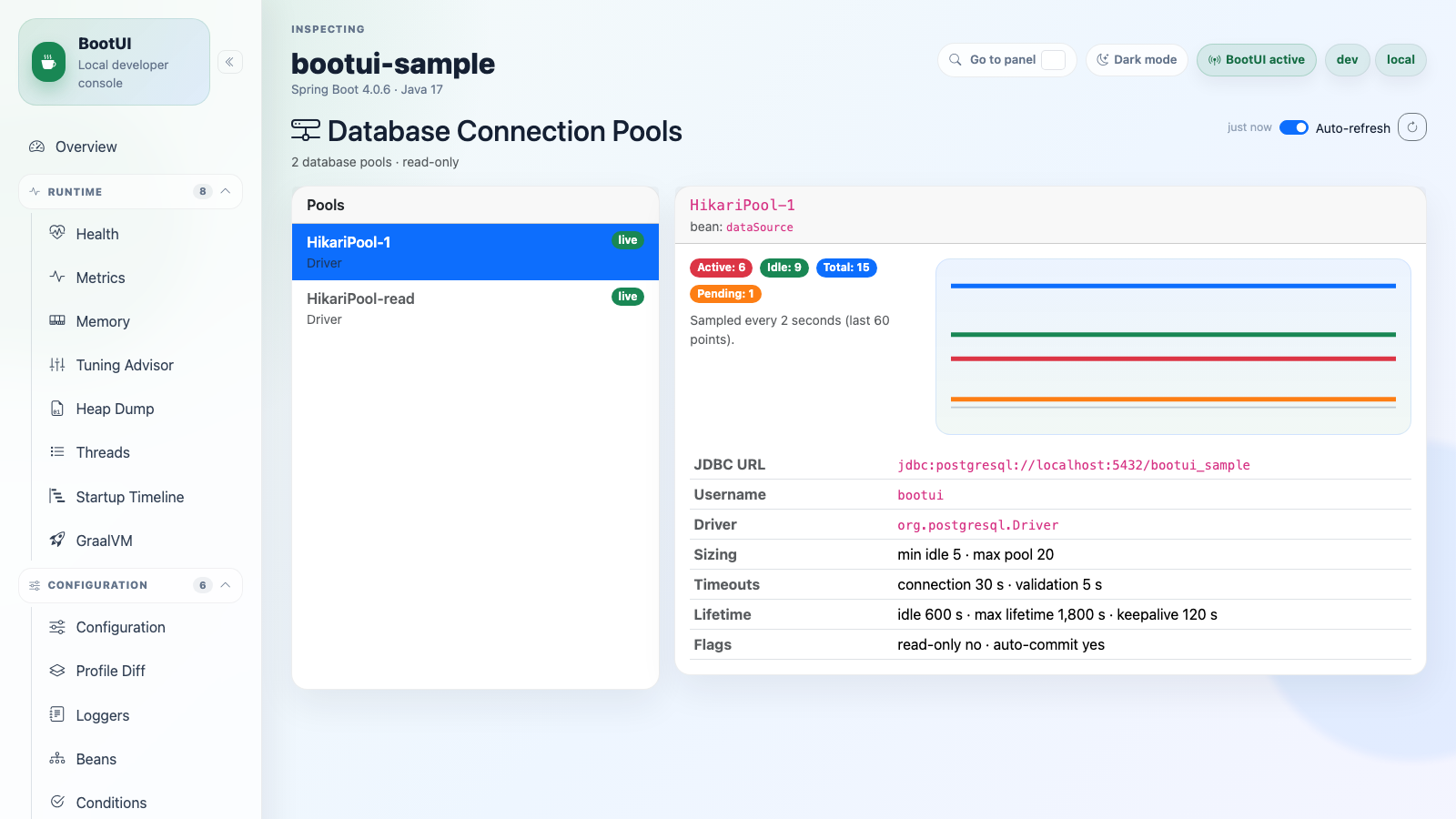Click the connection pool line chart
This screenshot has height=819, width=1456.
1173,347
